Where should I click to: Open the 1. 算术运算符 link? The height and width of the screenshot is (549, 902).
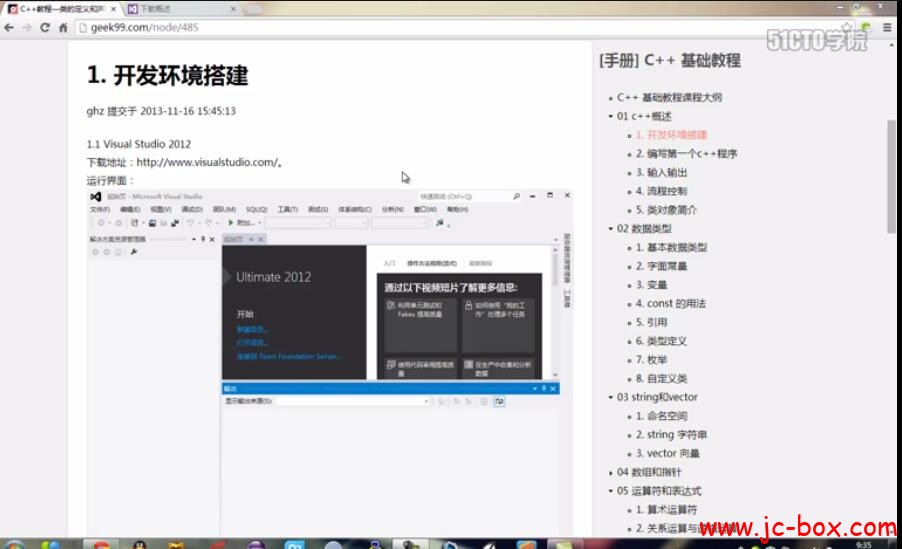click(x=666, y=510)
